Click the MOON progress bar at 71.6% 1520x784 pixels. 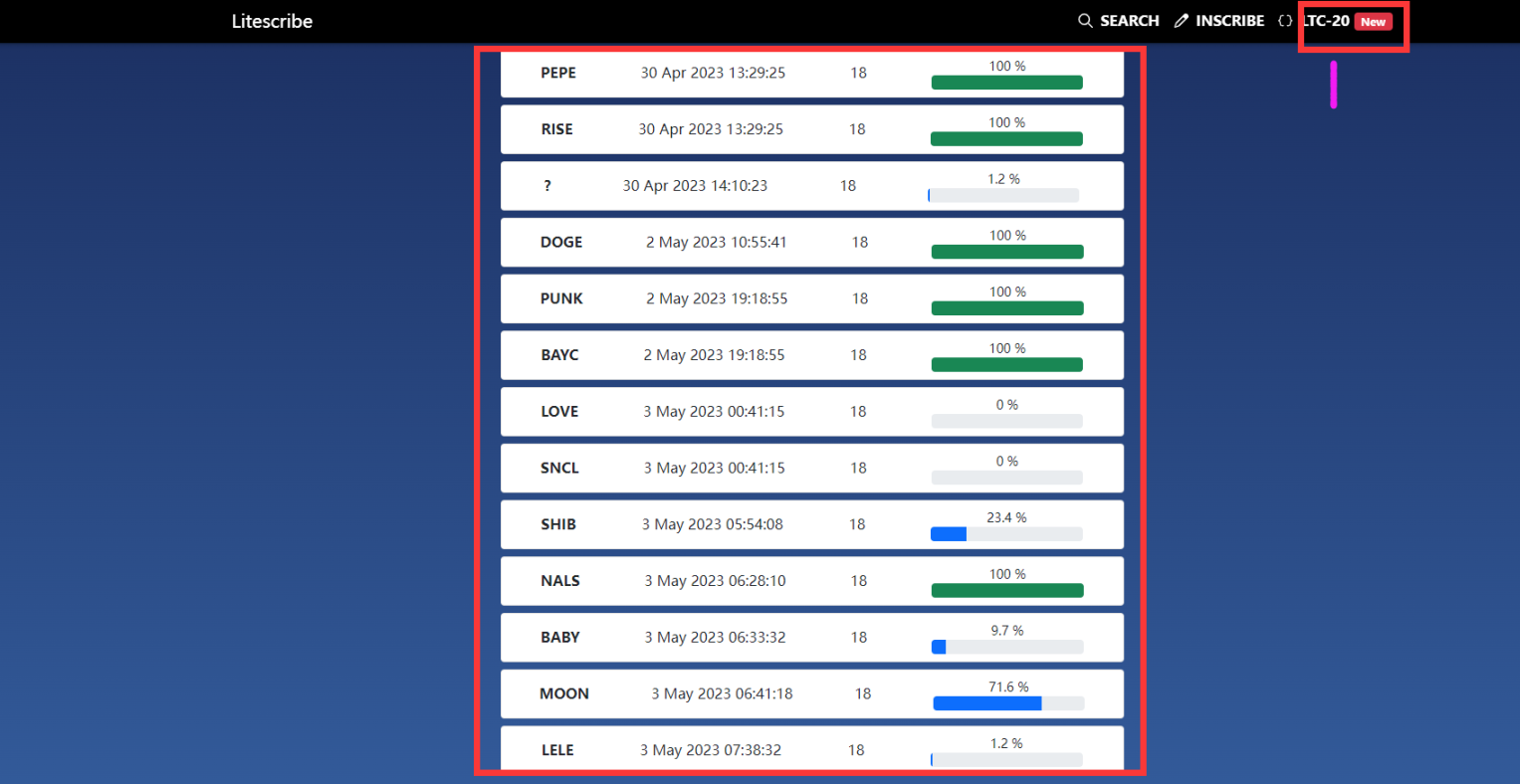click(1007, 703)
